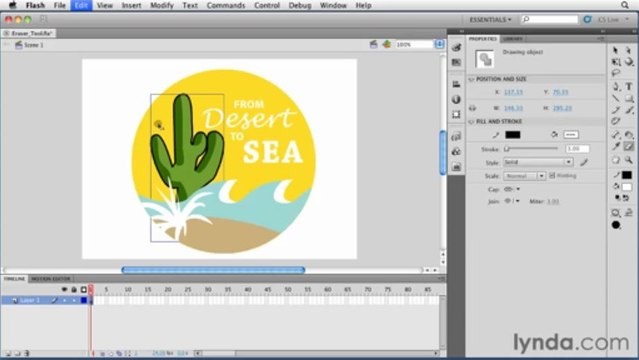The height and width of the screenshot is (360, 639).
Task: Select the Deco tool
Action: [x=616, y=121]
